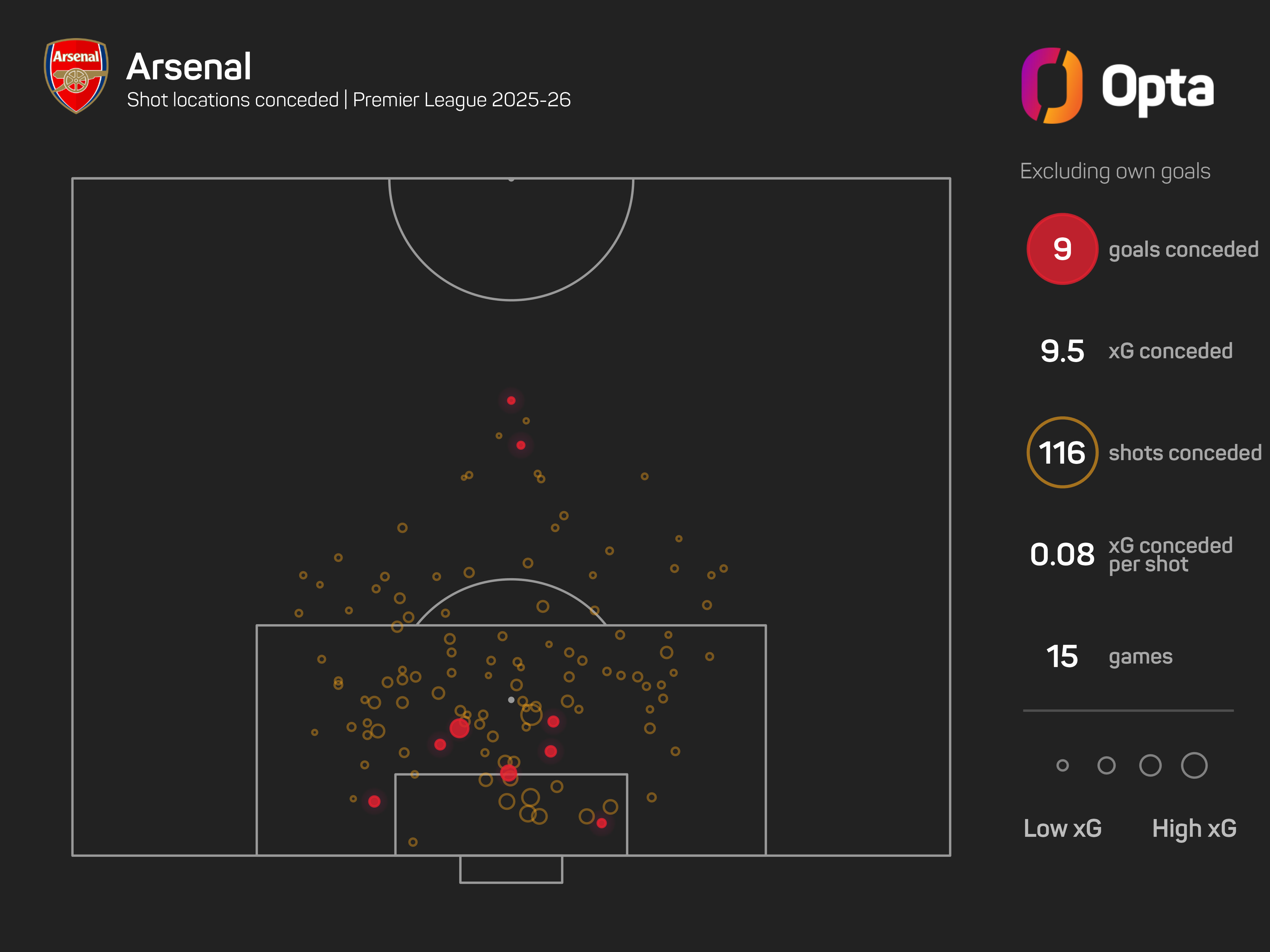The image size is (1270, 952).
Task: Click the grey penalty spot
Action: [511, 700]
